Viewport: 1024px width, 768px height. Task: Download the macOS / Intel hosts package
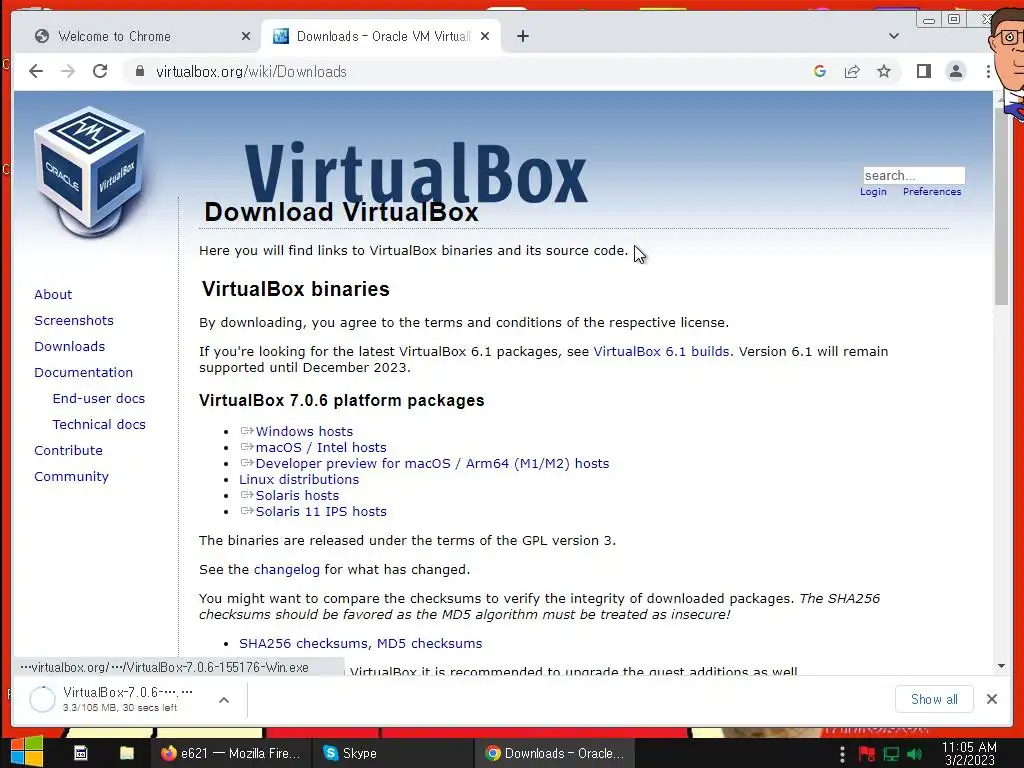tap(321, 447)
